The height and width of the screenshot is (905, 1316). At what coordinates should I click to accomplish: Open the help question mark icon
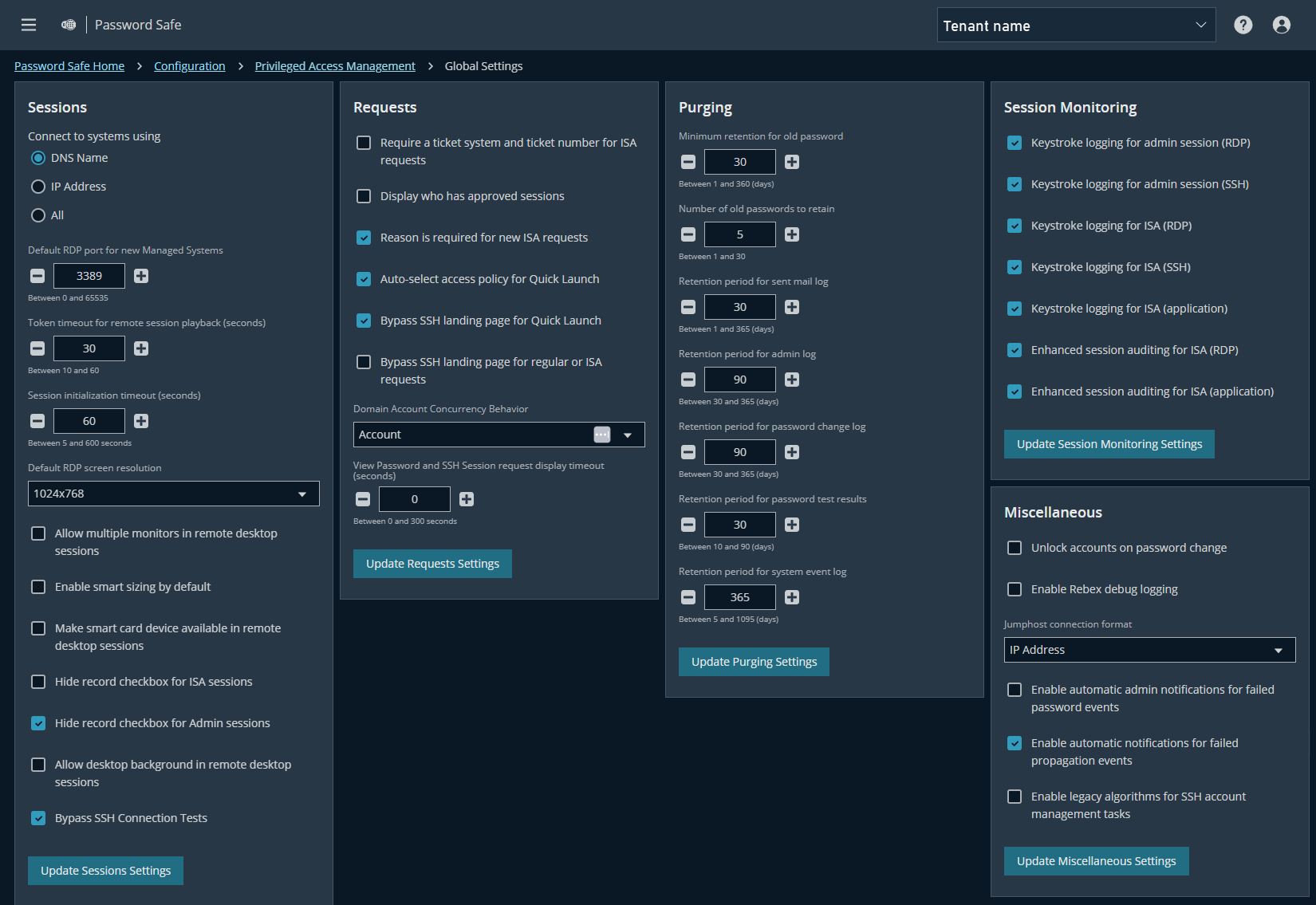tap(1243, 25)
